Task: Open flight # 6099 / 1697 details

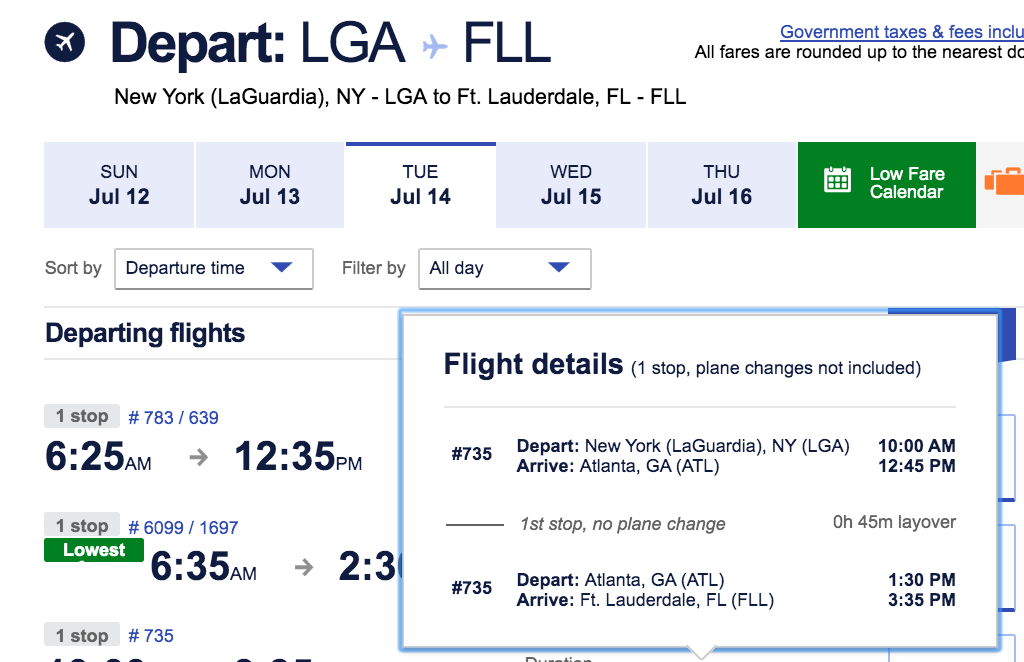Action: pyautogui.click(x=183, y=527)
